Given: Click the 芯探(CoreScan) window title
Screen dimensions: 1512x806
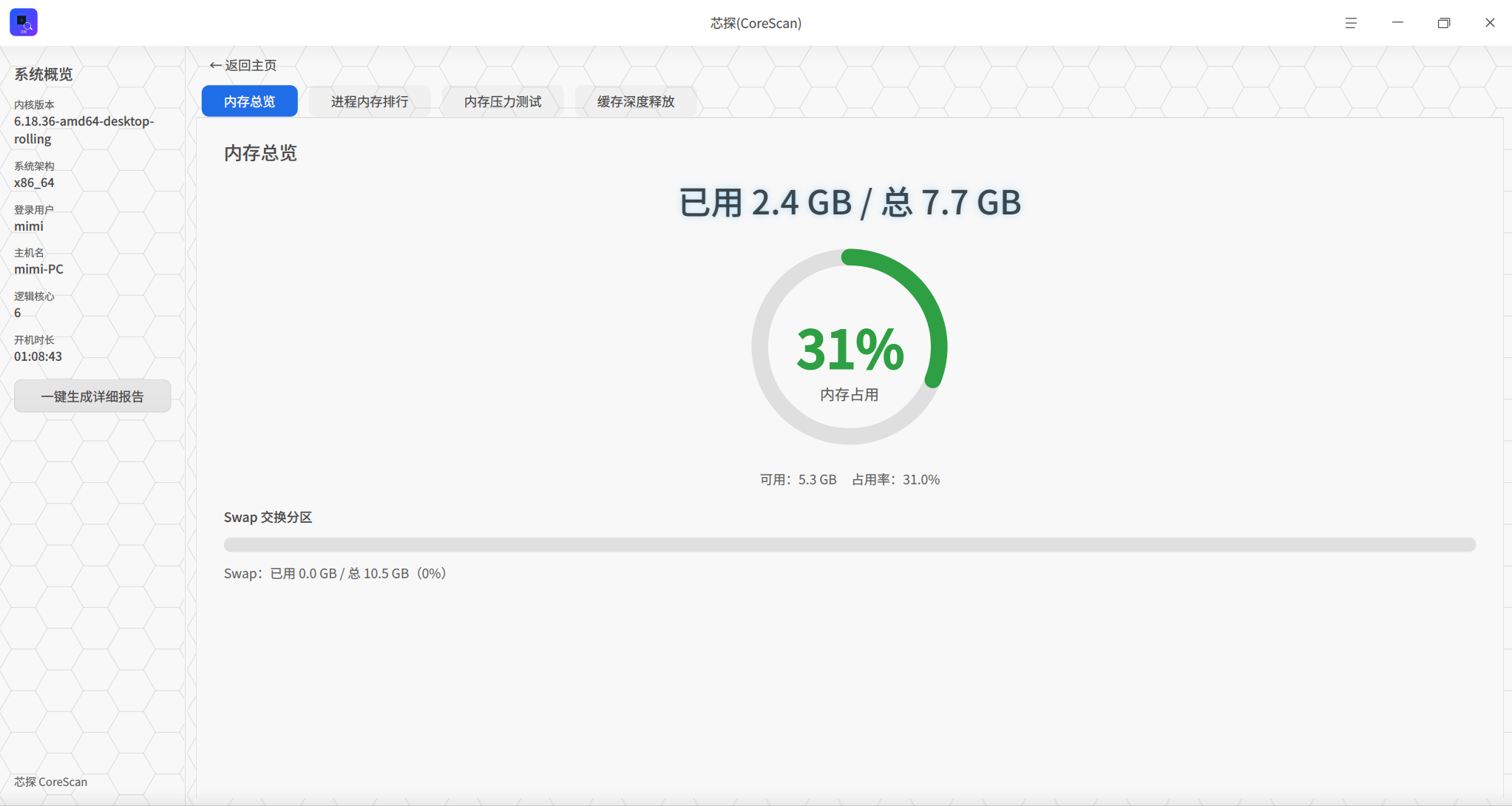Looking at the screenshot, I should click(x=756, y=23).
